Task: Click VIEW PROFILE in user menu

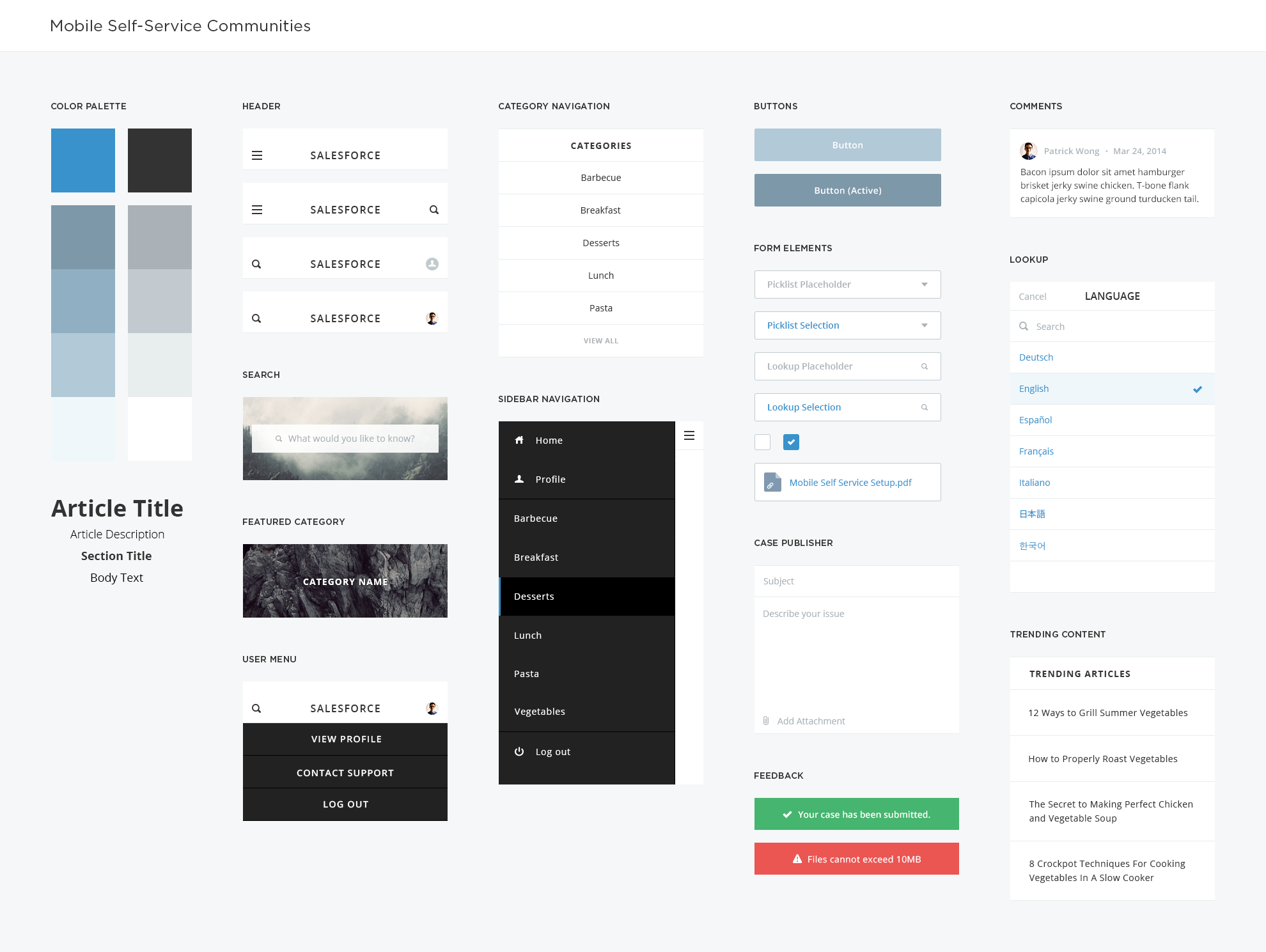Action: click(x=345, y=739)
